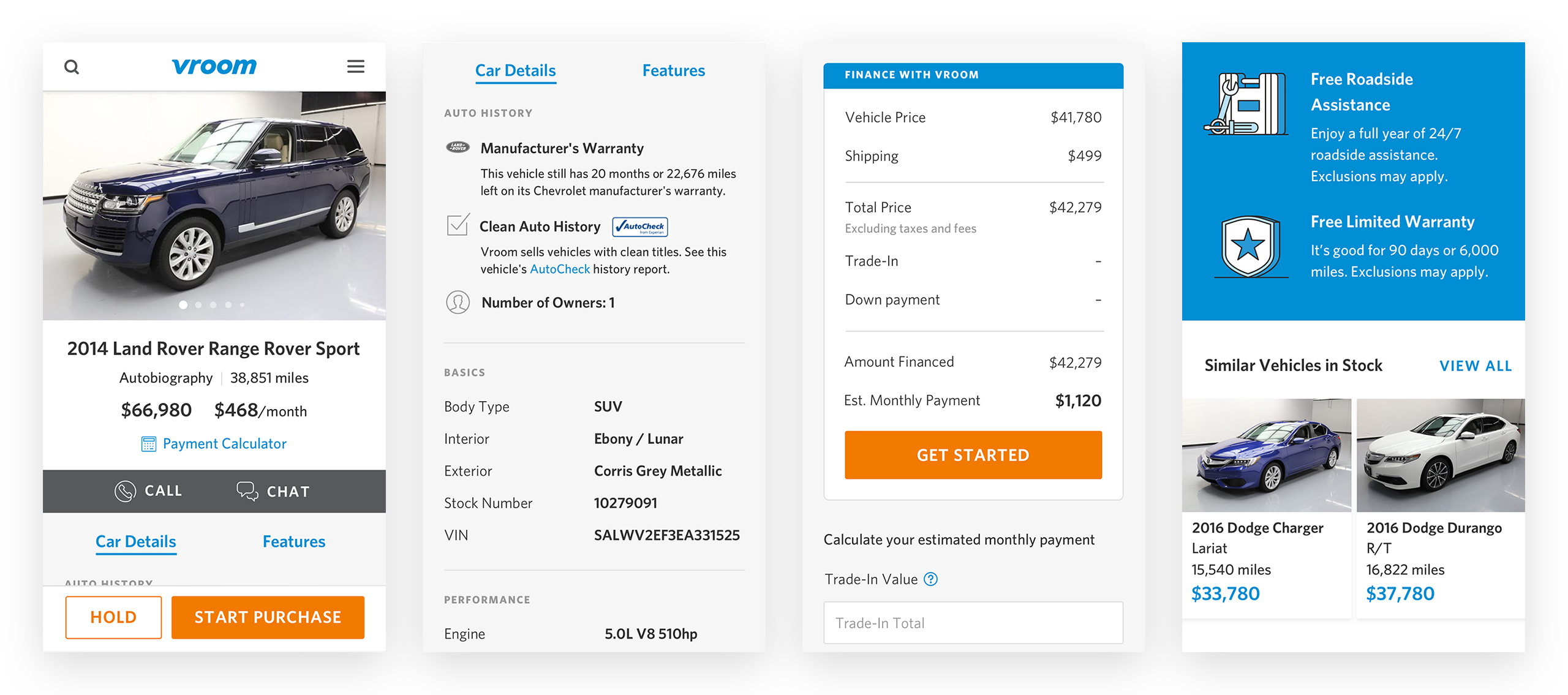Click VIEW ALL similar vehicles
The height and width of the screenshot is (695, 1568).
click(x=1475, y=366)
